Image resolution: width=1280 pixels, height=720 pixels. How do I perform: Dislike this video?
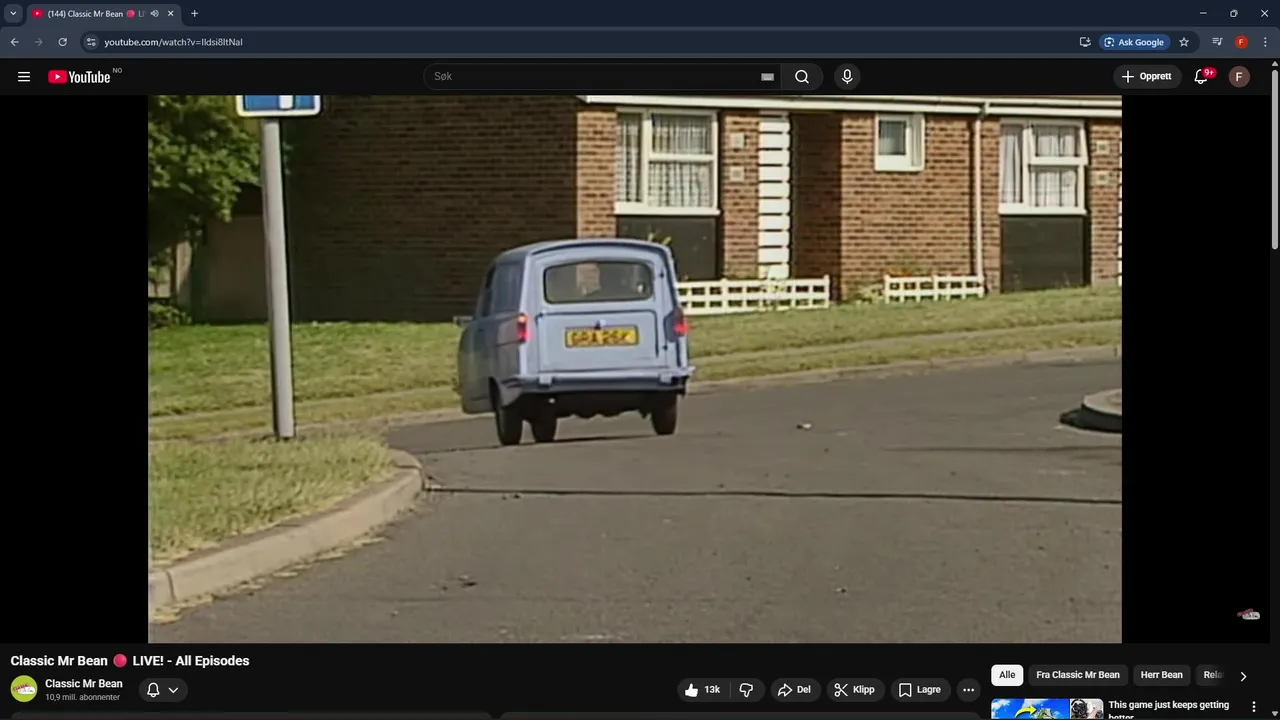[747, 690]
